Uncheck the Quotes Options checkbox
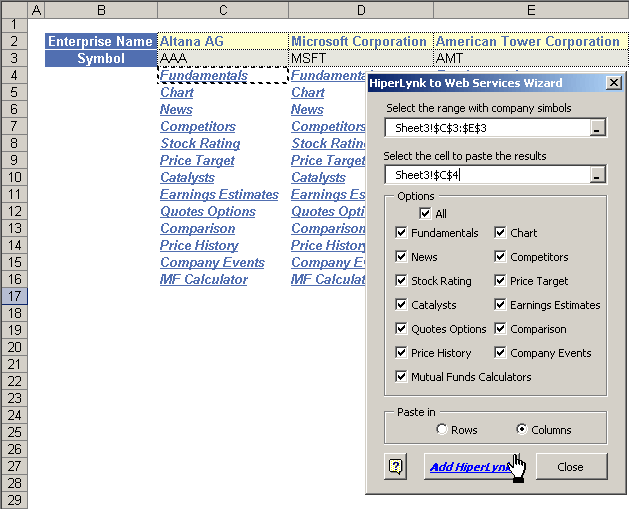 (401, 329)
